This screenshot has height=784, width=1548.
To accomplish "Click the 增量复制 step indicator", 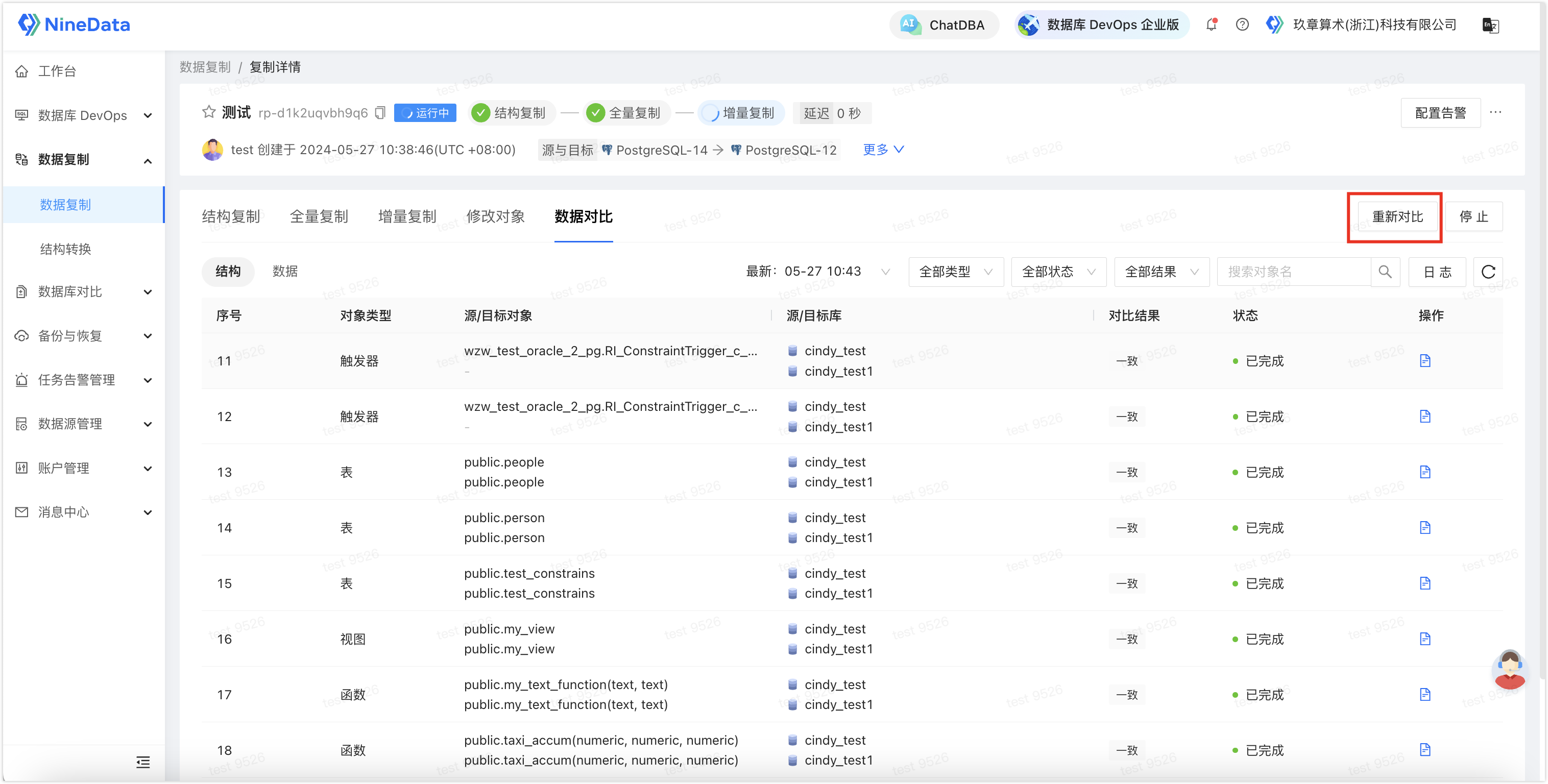I will [x=740, y=113].
